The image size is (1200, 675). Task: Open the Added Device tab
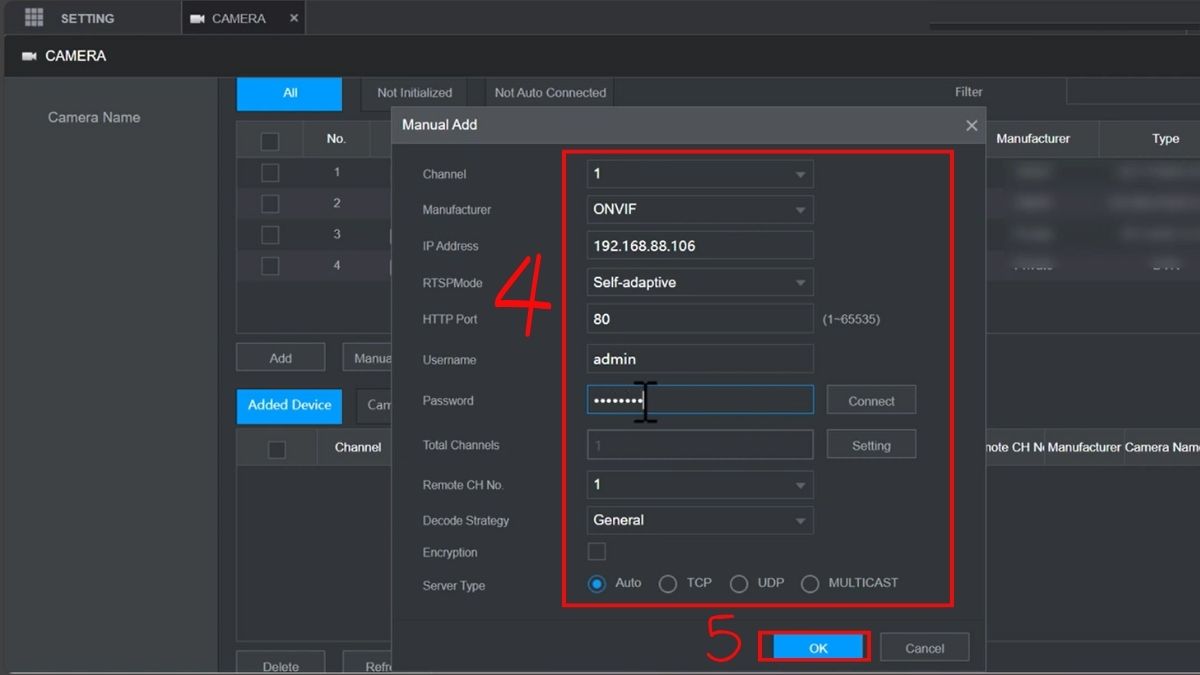pos(289,405)
